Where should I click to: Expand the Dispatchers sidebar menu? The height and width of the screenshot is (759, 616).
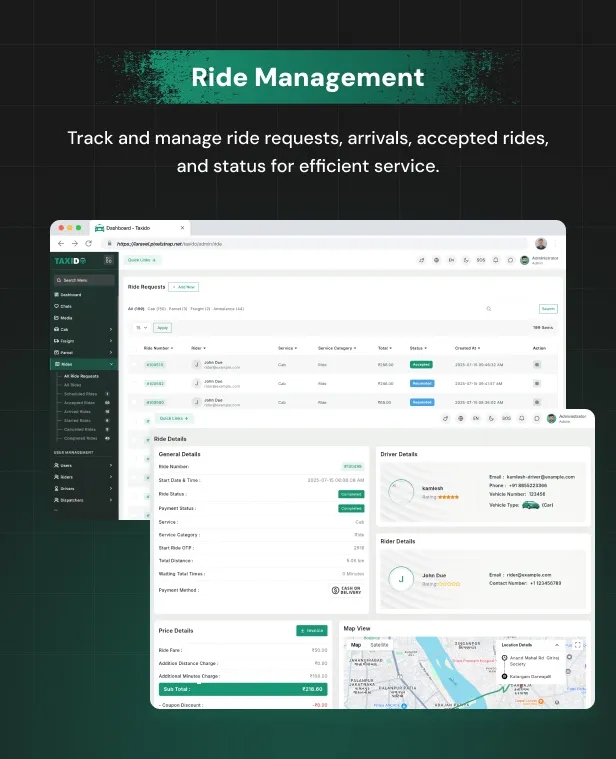(x=84, y=500)
